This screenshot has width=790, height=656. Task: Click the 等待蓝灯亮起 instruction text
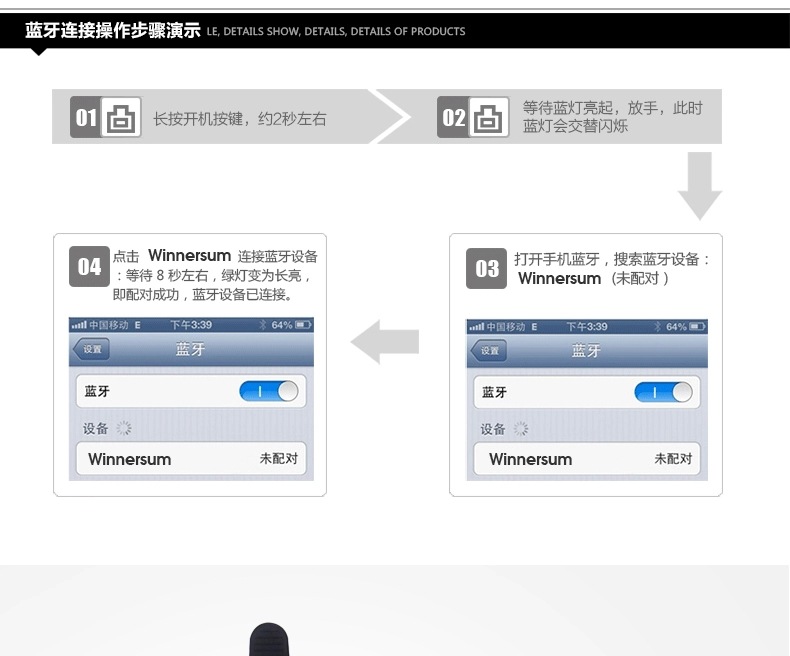[x=612, y=117]
